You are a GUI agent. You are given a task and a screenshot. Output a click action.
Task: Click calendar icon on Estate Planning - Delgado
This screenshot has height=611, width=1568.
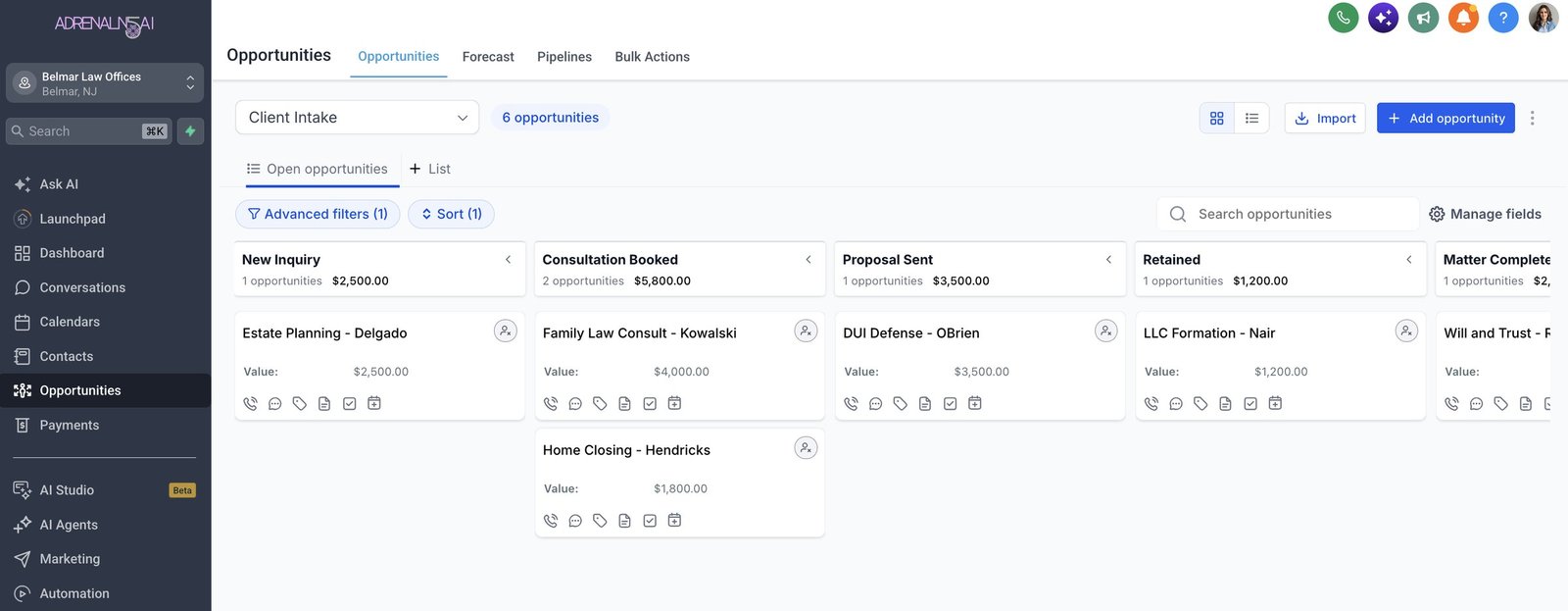point(374,403)
